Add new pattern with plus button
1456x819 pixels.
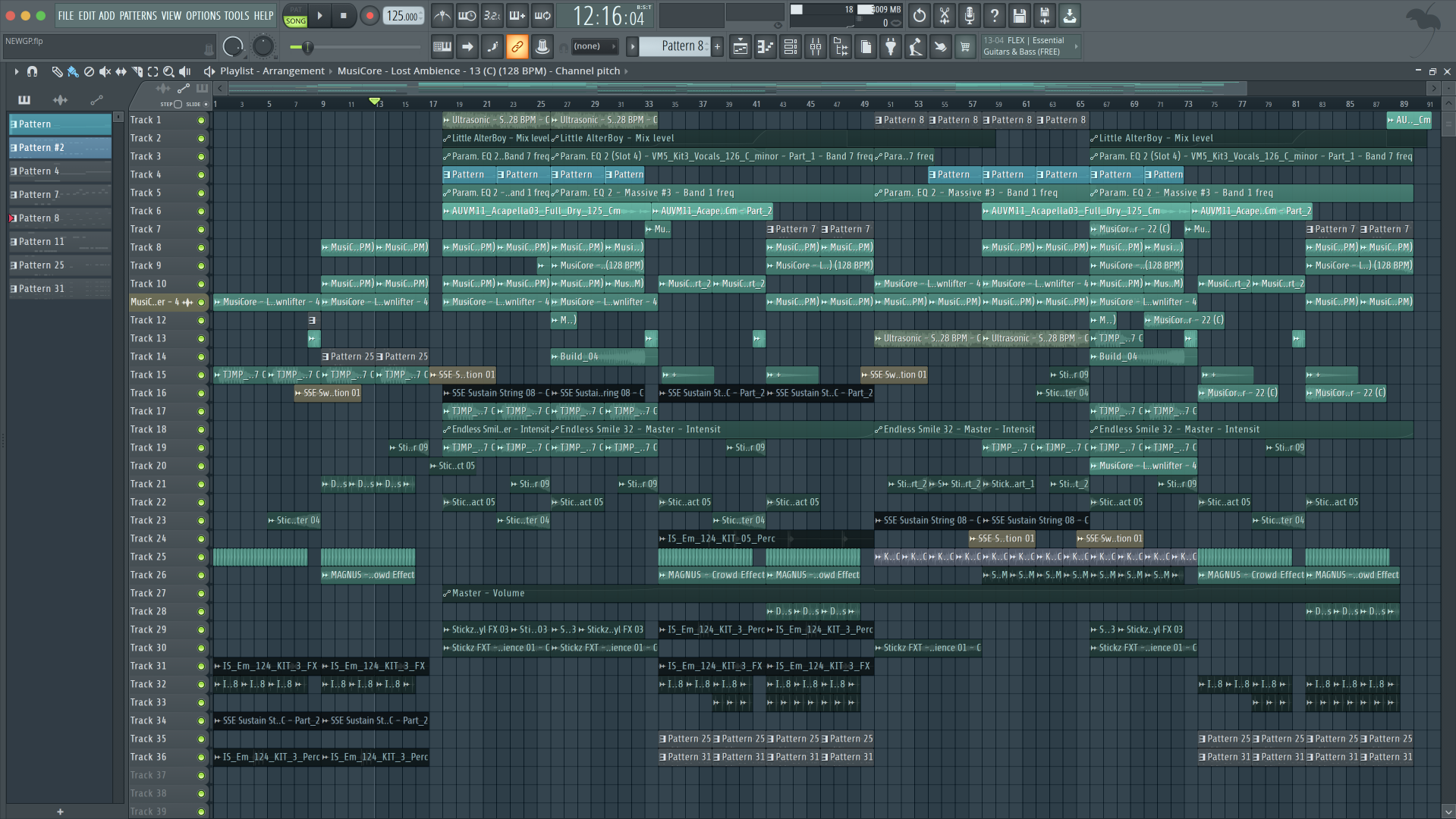click(x=717, y=47)
